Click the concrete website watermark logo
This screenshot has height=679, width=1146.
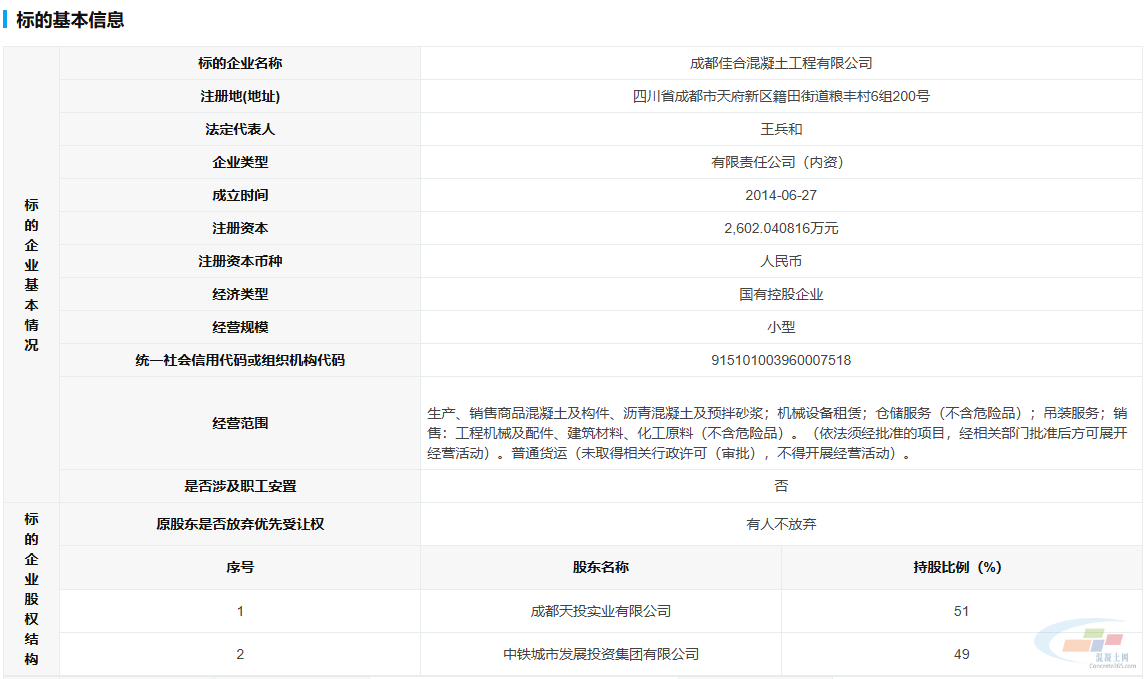1084,643
